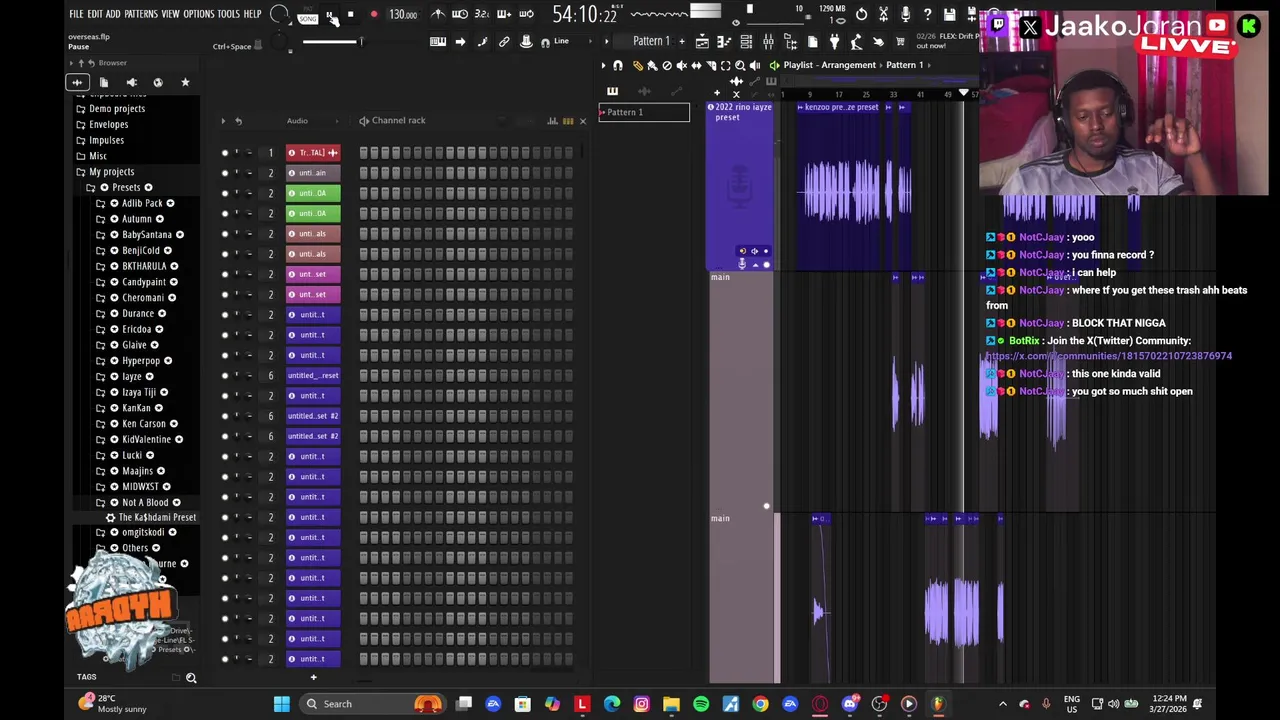The image size is (1280, 720).
Task: Open the Mixer view icon
Action: coord(768,41)
